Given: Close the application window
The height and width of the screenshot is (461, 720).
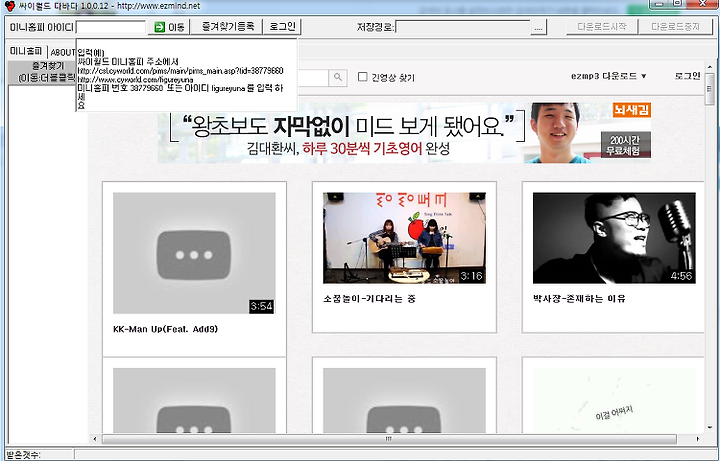Looking at the screenshot, I should click(x=702, y=4).
